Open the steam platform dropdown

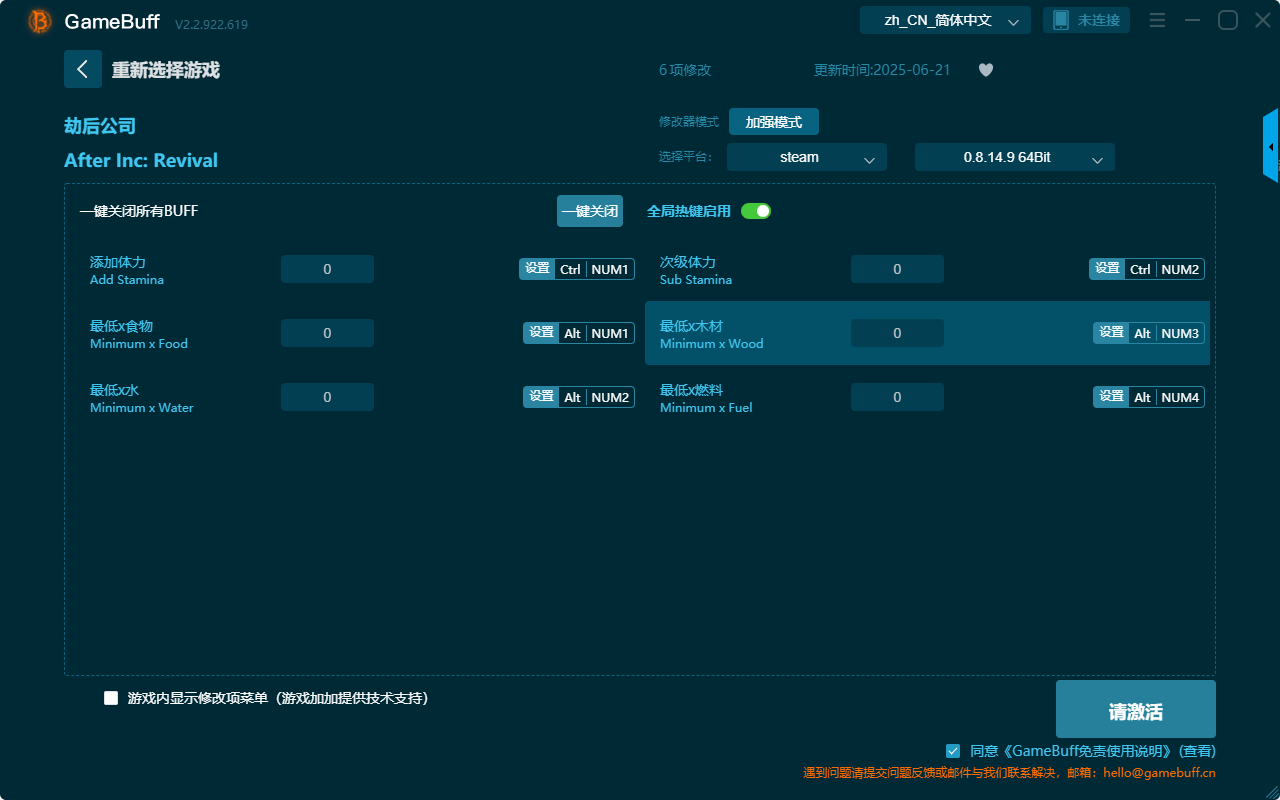click(806, 157)
